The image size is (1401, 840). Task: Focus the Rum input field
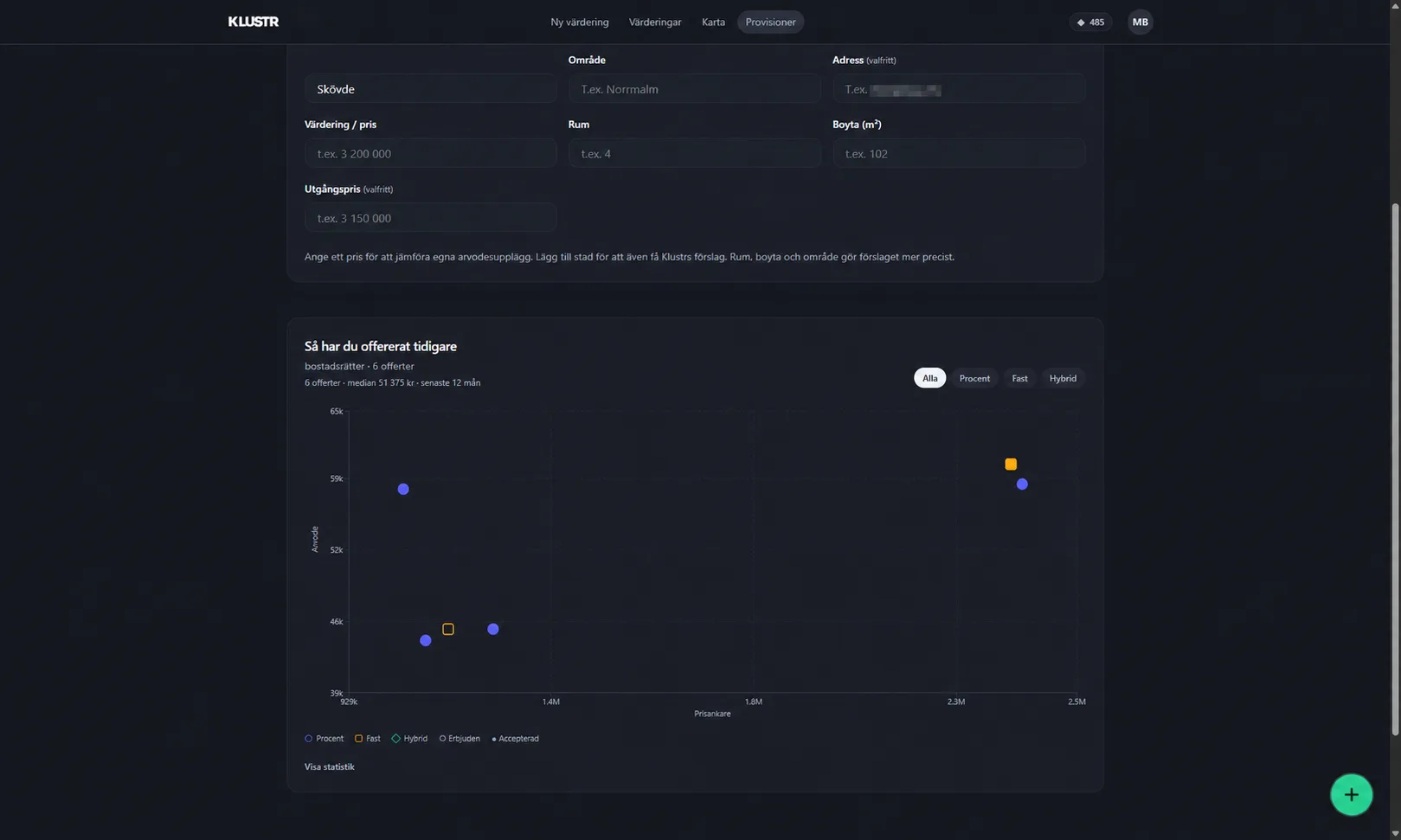tap(694, 153)
